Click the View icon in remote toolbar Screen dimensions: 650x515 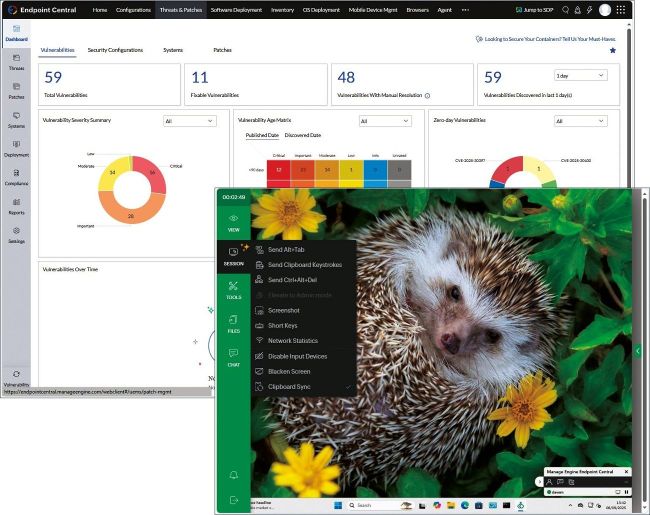(233, 222)
